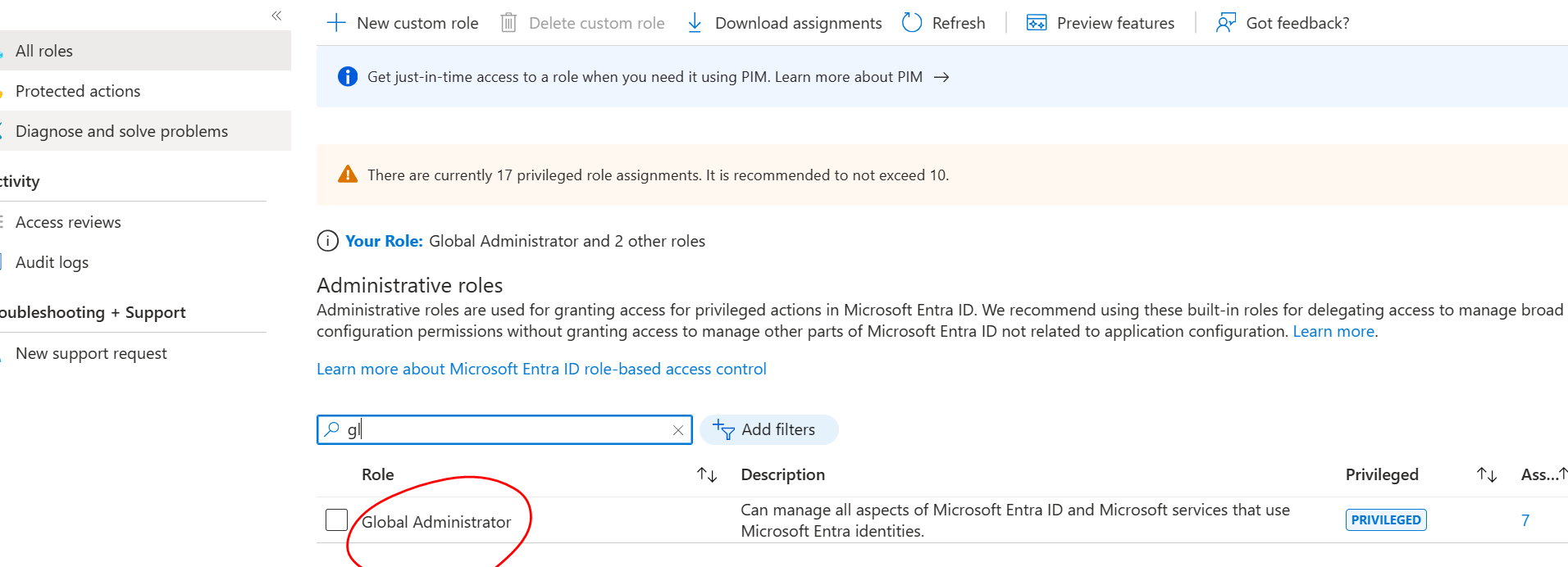Collapse the sidebar with double chevron icon
The width and height of the screenshot is (1568, 567).
click(276, 16)
